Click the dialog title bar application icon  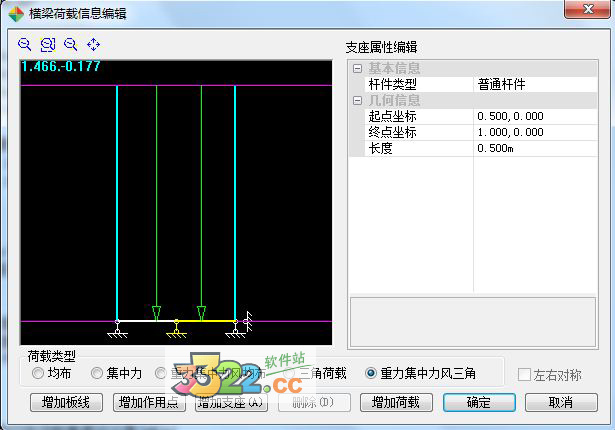coord(16,14)
